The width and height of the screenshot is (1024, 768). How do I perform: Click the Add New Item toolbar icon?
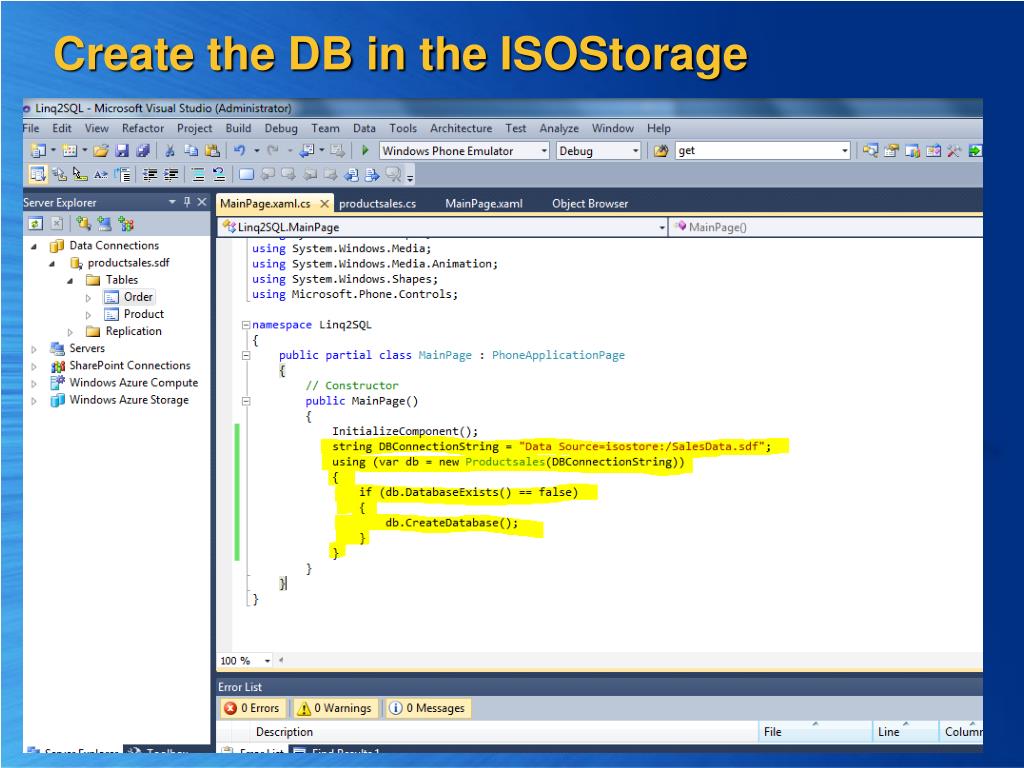tap(69, 151)
